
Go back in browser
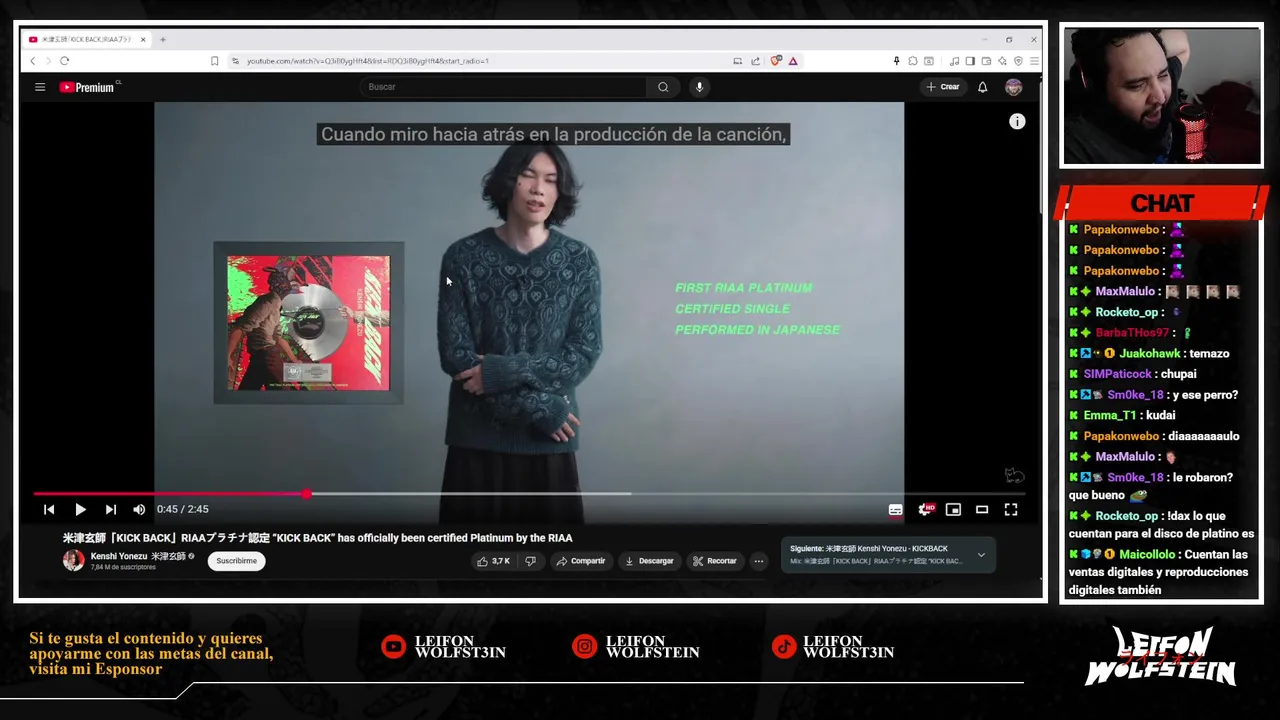point(33,61)
